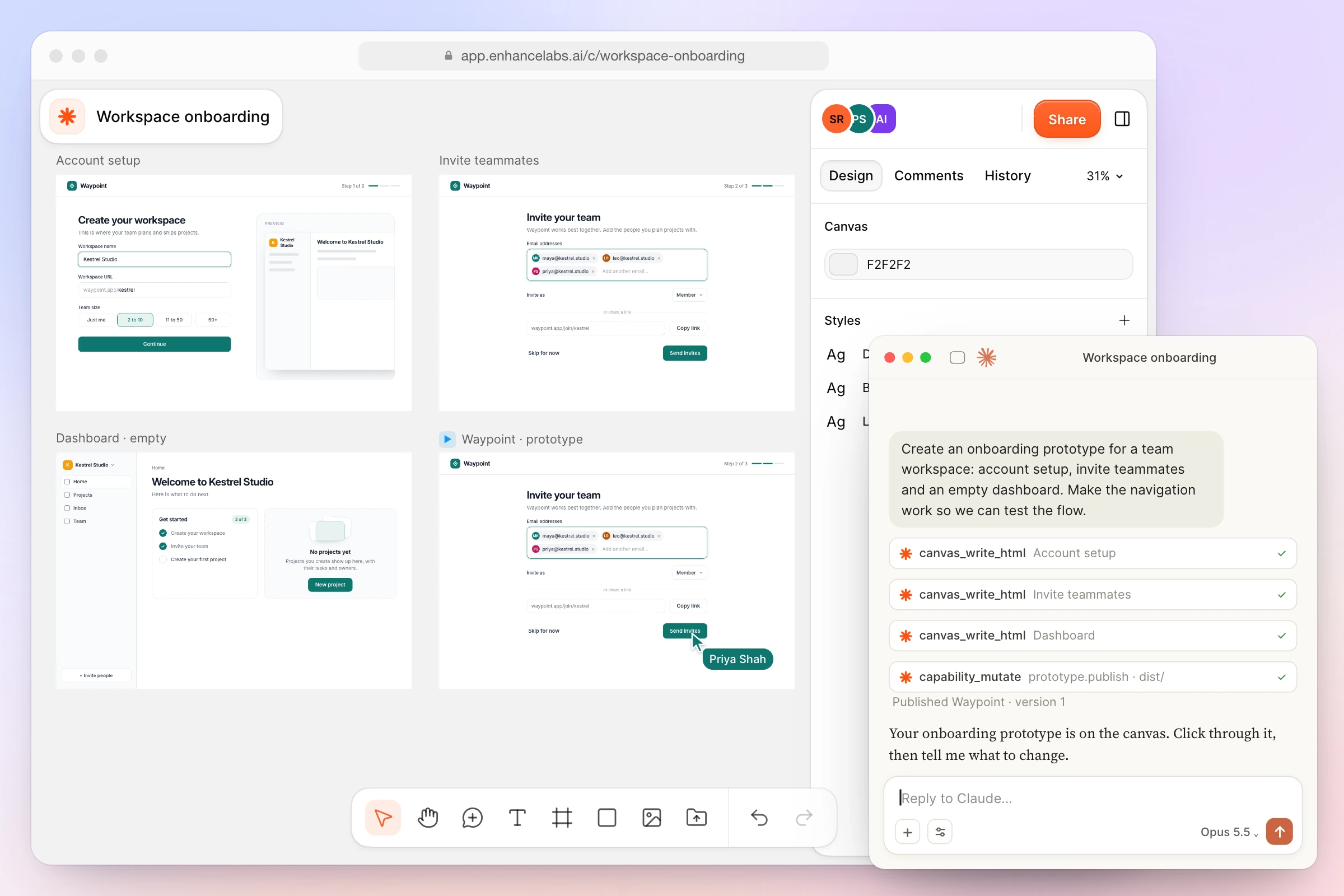This screenshot has width=1344, height=896.
Task: Open Inbox in the dashboard sidebar
Action: coord(96,508)
